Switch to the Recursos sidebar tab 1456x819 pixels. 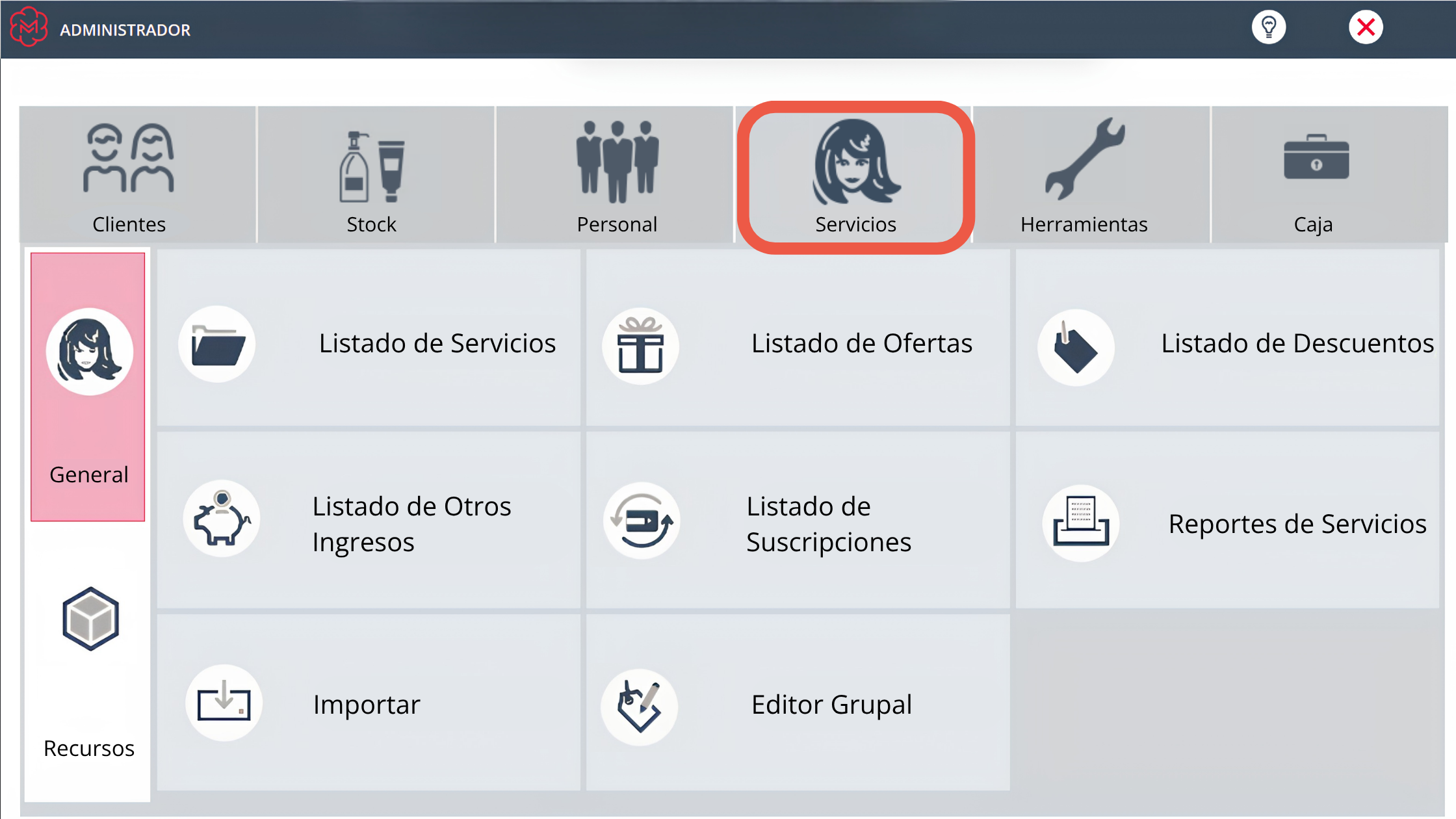pos(88,663)
